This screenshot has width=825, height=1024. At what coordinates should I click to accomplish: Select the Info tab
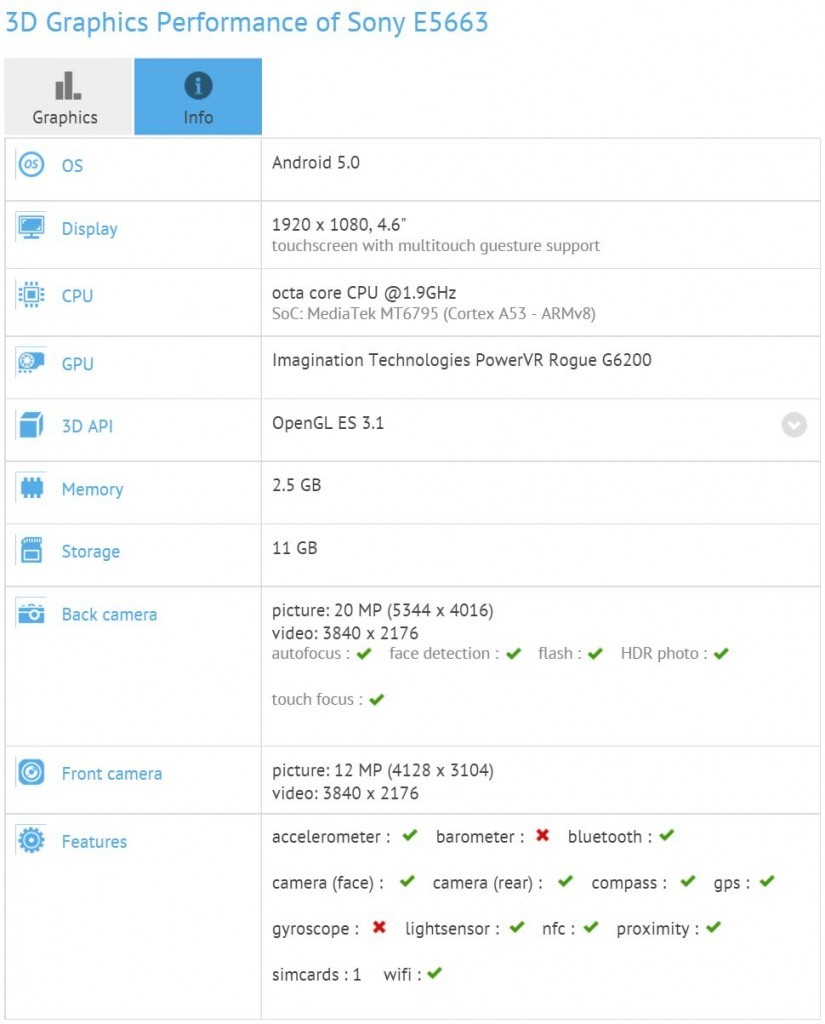pos(198,97)
